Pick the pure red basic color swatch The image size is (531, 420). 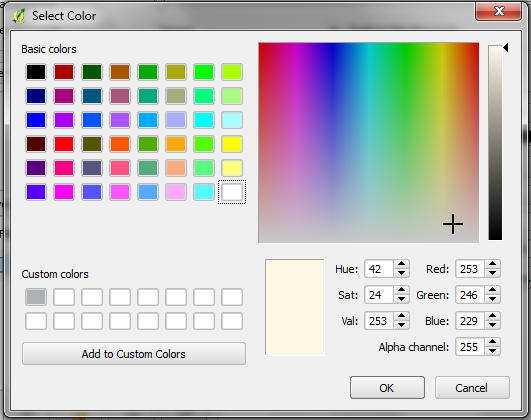(x=64, y=144)
